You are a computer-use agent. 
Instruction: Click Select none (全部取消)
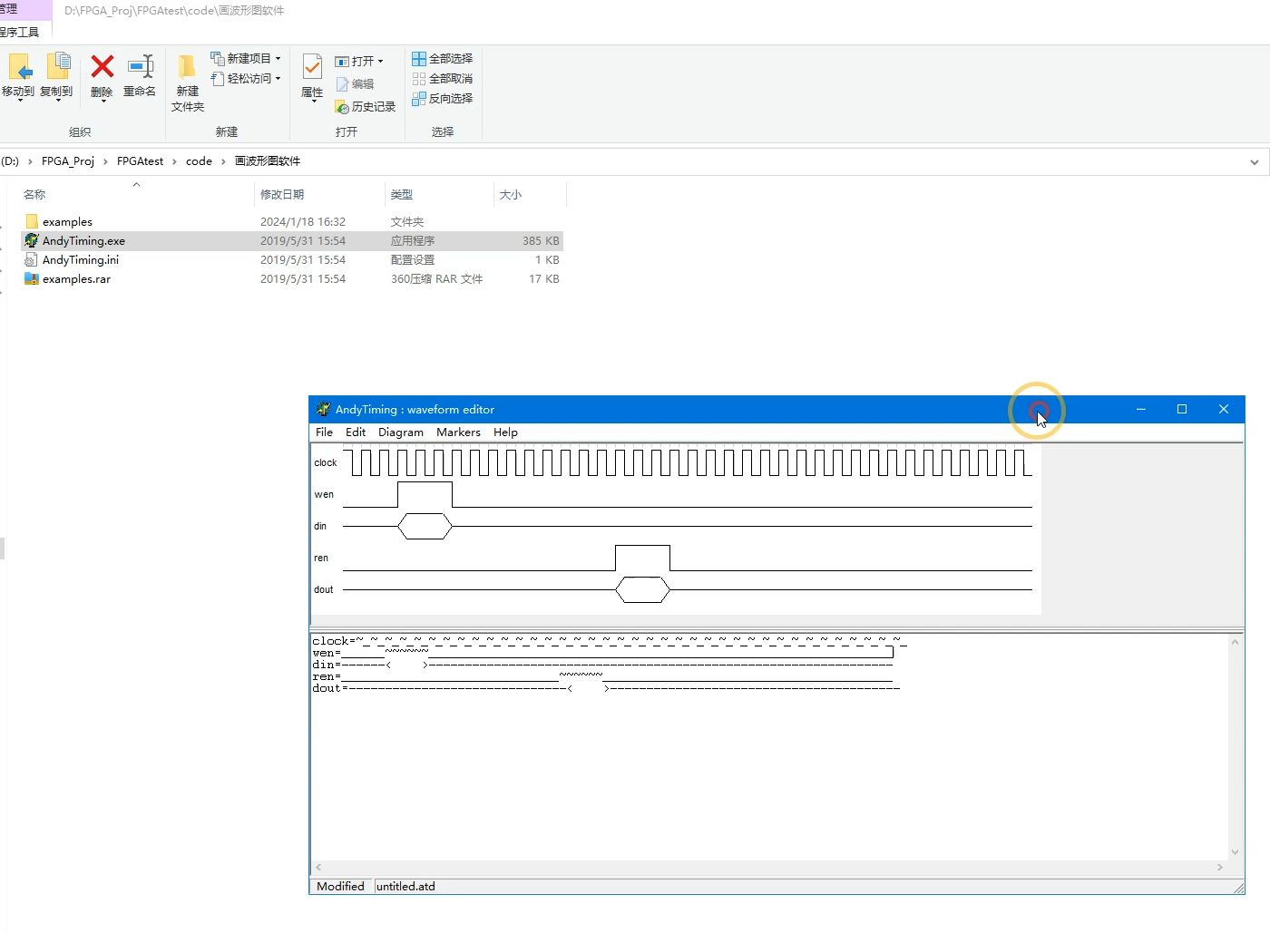click(442, 78)
